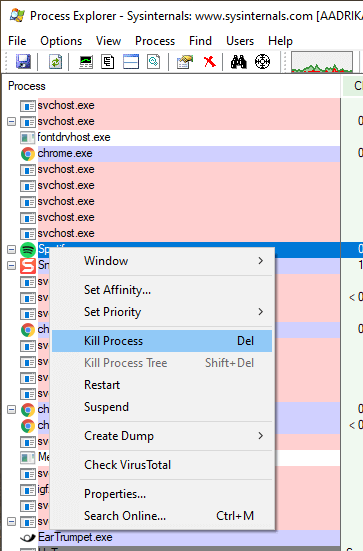Toggle the Show Lower Pane toolbar icon
The image size is (363, 551).
pos(131,62)
